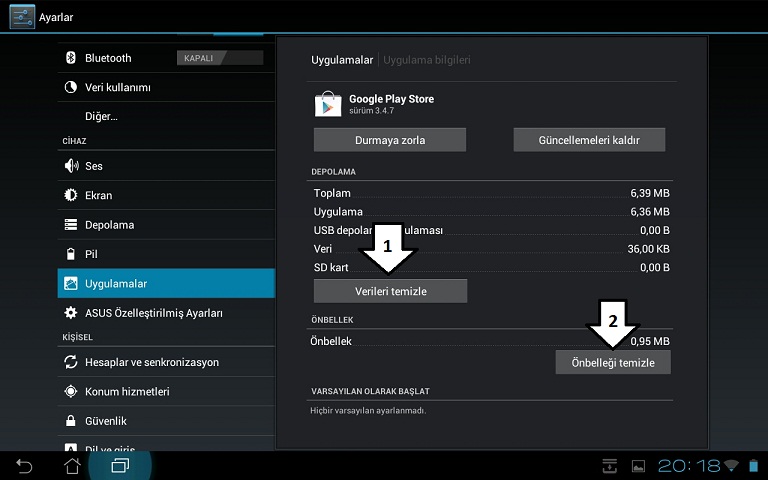Tap Güncellemeleri kaldır button

(589, 140)
